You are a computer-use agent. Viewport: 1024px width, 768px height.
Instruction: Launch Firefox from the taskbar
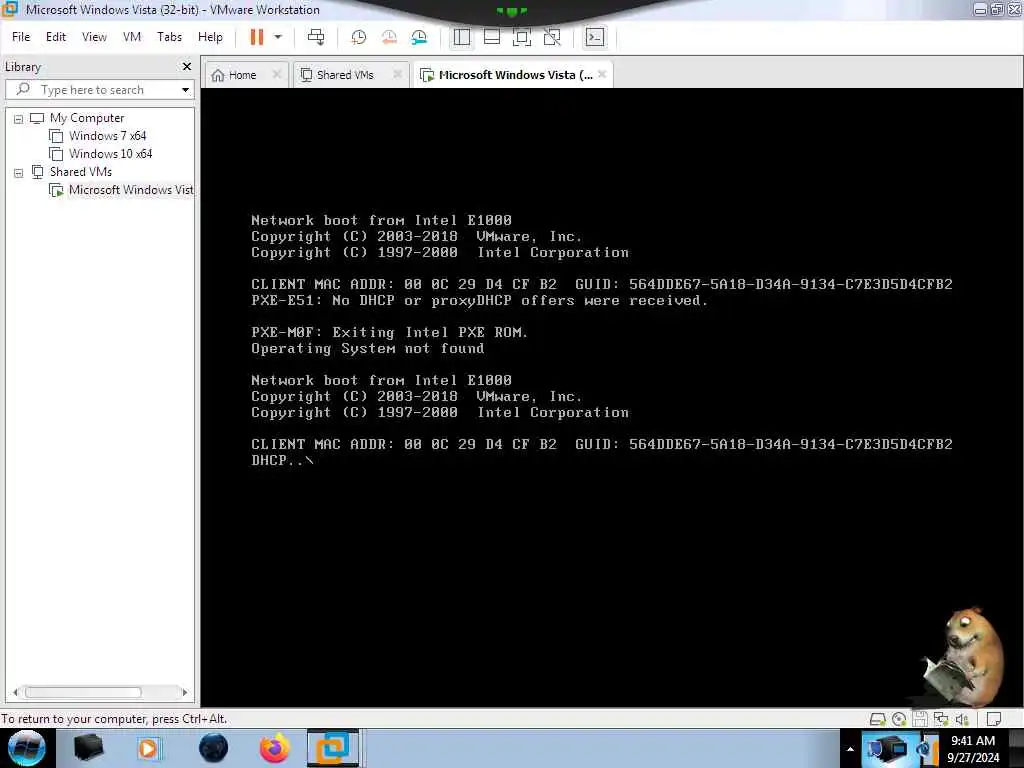pyautogui.click(x=274, y=748)
